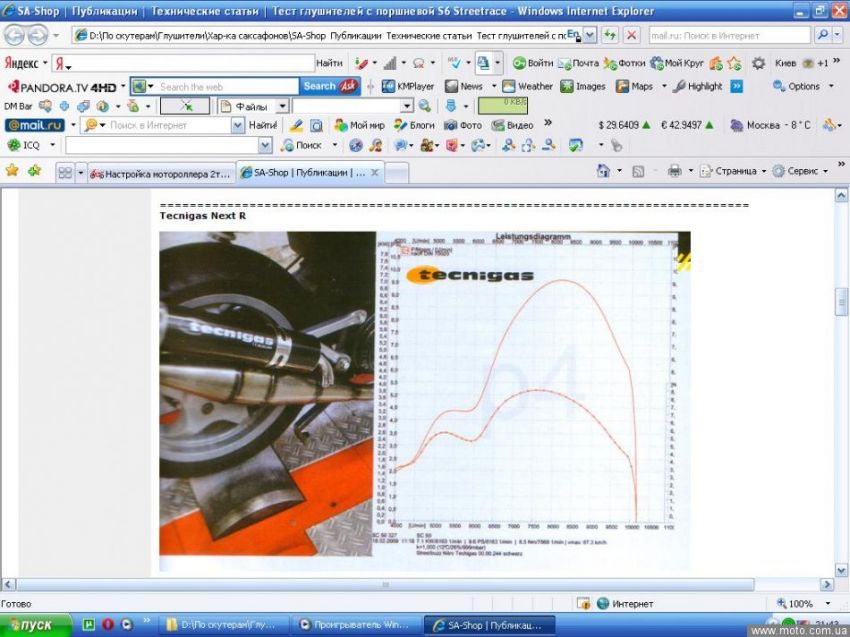Click the search magnifier next to mail.ru box
The width and height of the screenshot is (850, 637).
(x=822, y=36)
